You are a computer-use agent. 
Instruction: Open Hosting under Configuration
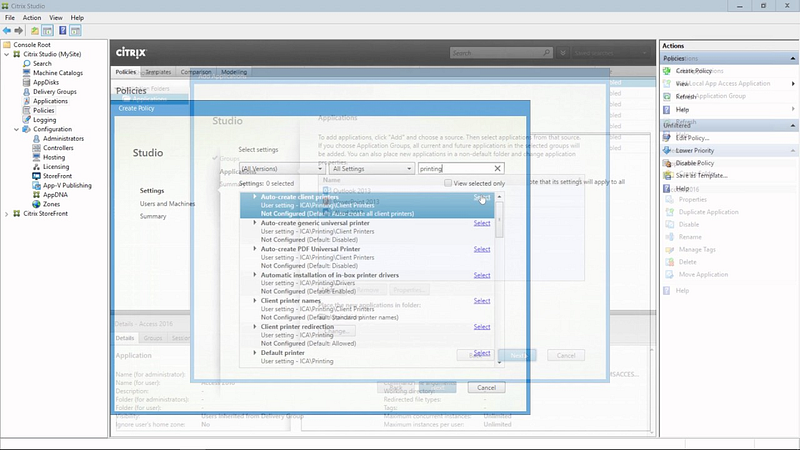pos(54,157)
